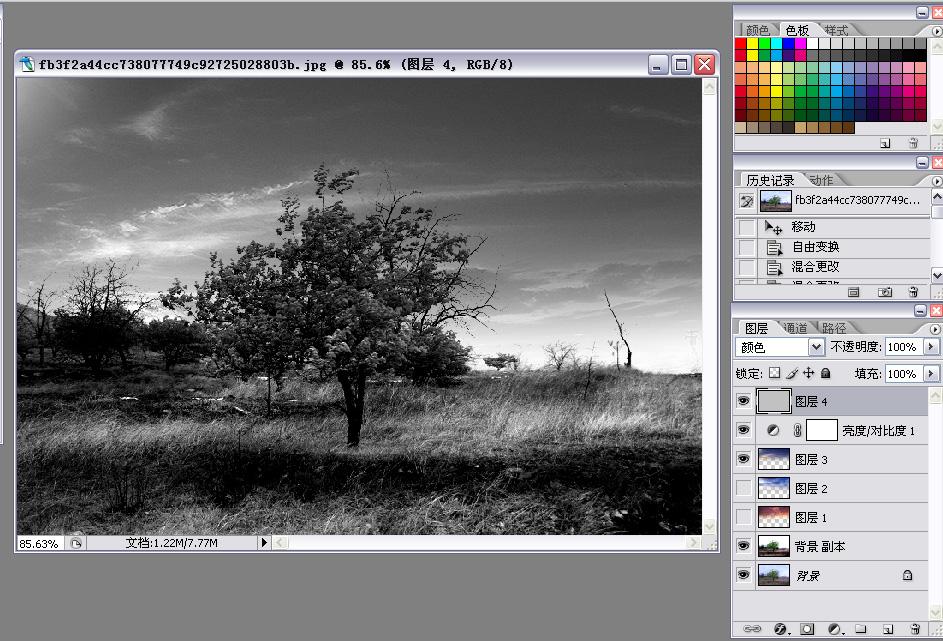Lock image pixels brush icon
Image resolution: width=943 pixels, height=641 pixels.
pos(791,373)
